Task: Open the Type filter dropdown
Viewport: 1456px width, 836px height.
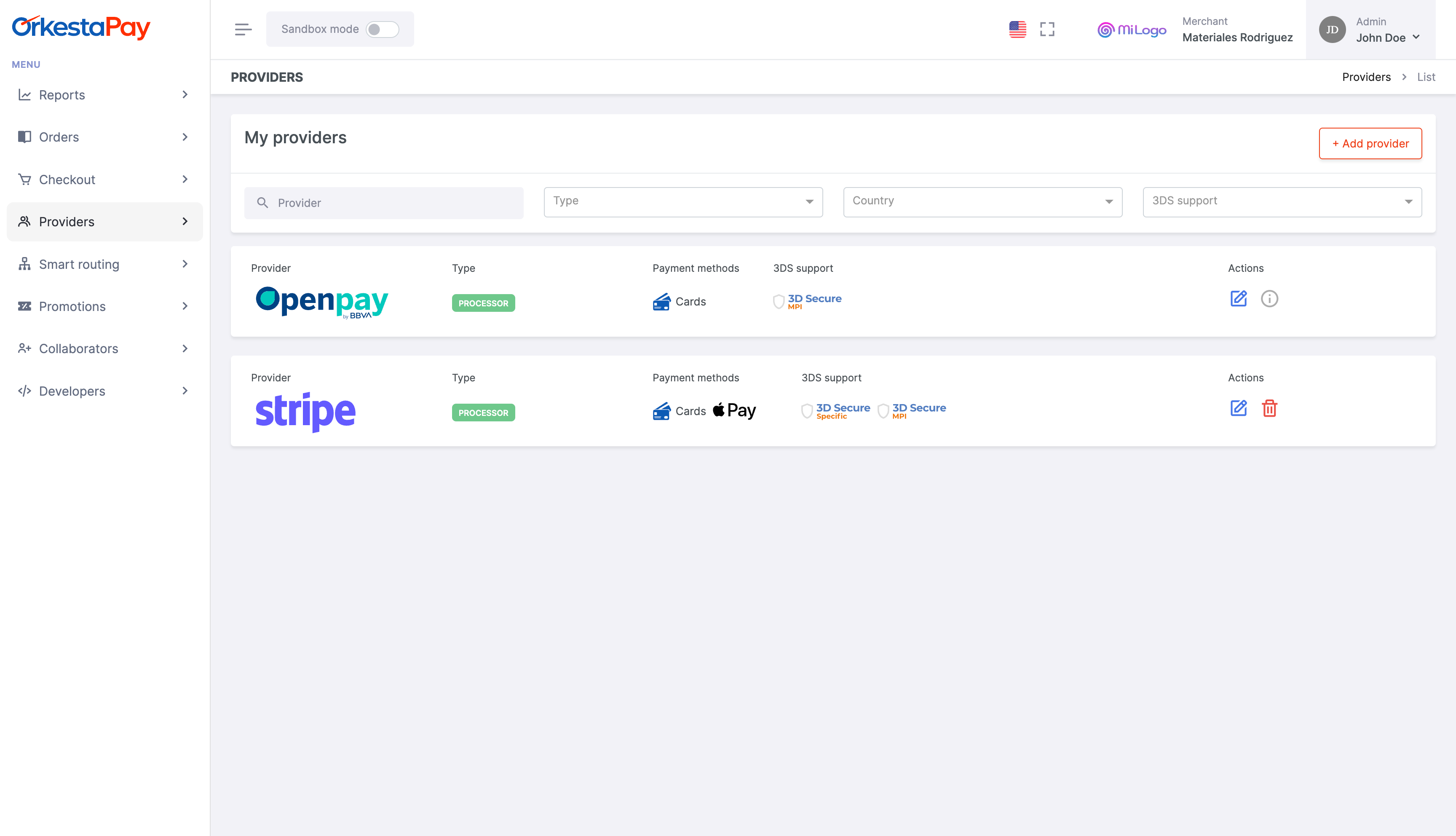Action: click(683, 202)
